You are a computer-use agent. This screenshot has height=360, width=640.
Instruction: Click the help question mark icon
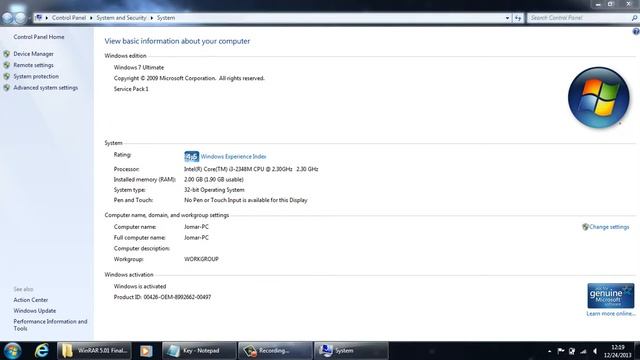(x=636, y=32)
